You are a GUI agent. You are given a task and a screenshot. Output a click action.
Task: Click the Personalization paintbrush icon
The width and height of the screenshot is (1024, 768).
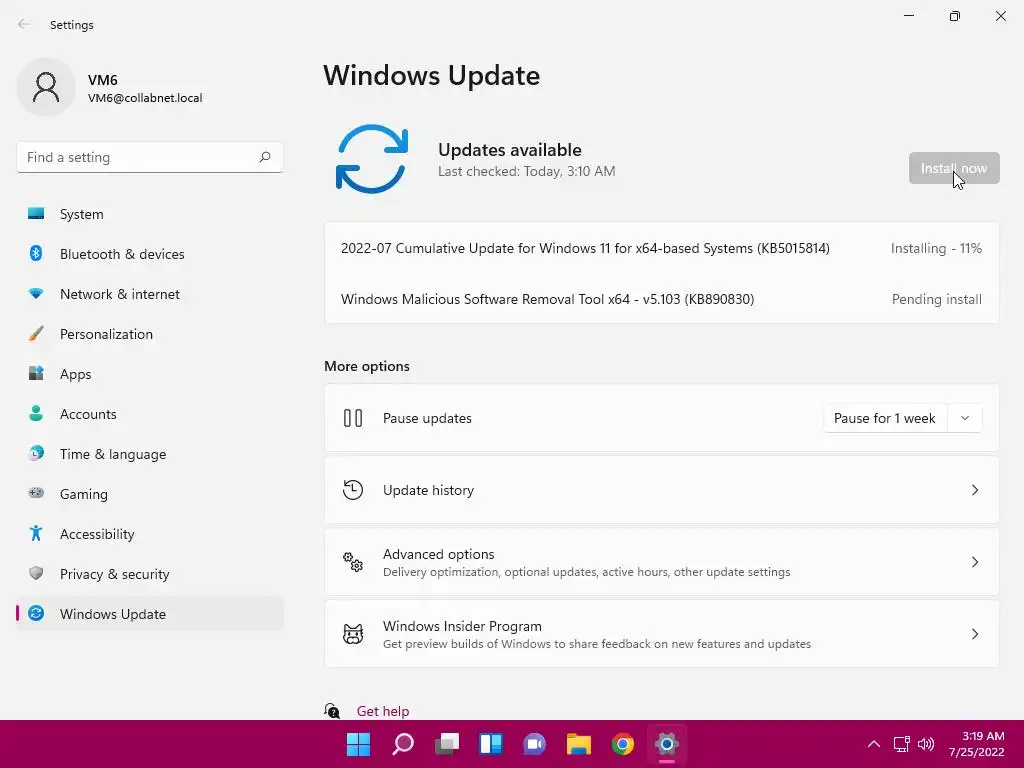pos(36,334)
